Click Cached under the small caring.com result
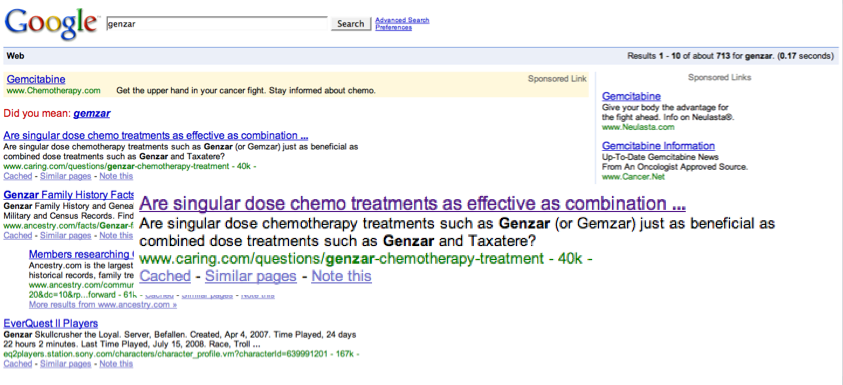Image resolution: width=843 pixels, height=385 pixels. click(x=18, y=176)
